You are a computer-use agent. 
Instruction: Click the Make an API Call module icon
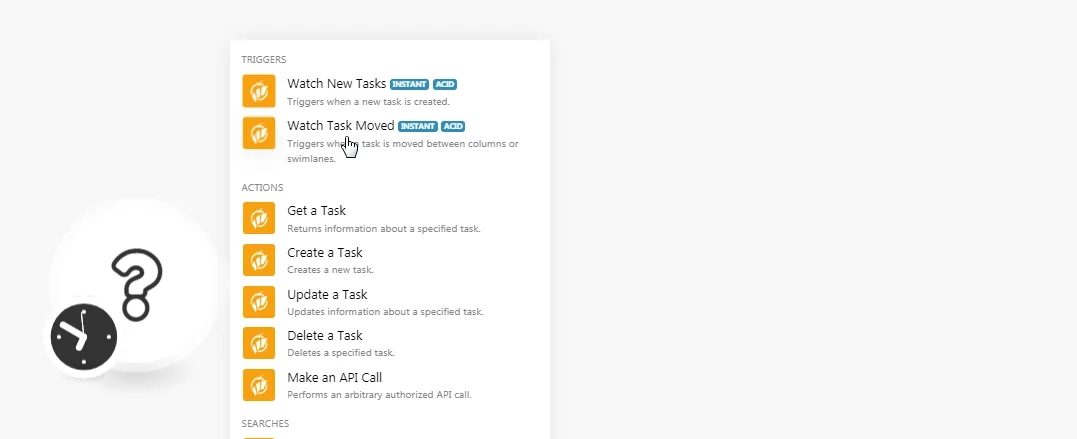click(x=259, y=385)
